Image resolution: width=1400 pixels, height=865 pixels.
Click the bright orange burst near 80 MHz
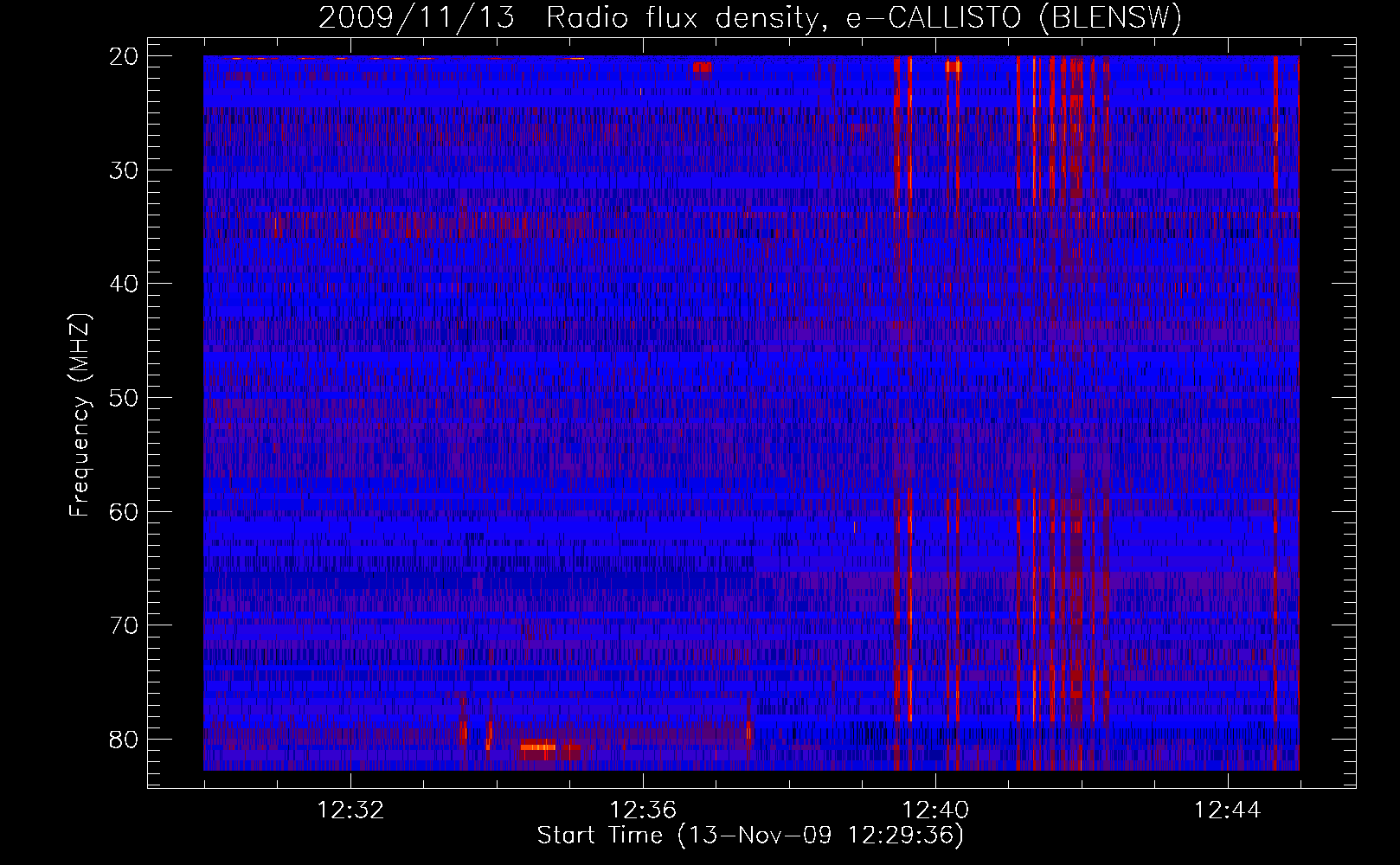(x=537, y=746)
